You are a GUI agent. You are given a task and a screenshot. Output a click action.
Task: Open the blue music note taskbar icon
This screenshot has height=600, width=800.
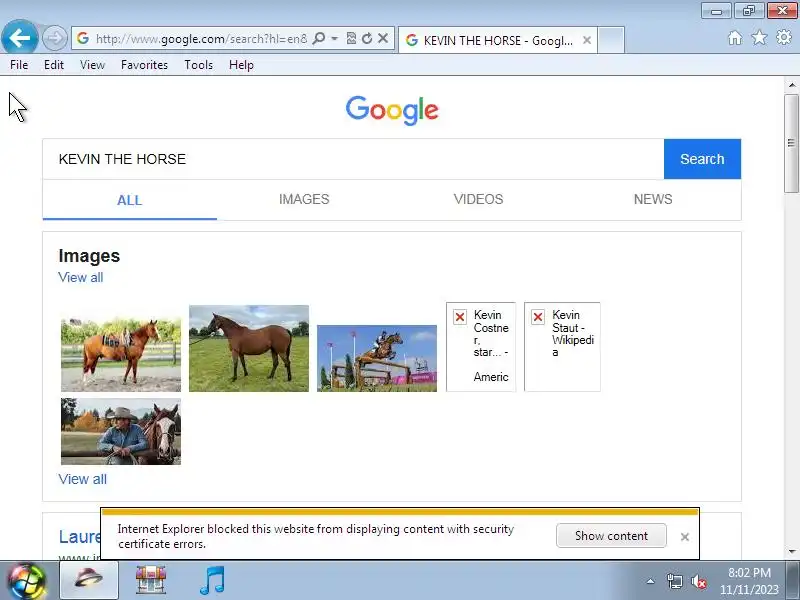click(x=212, y=581)
